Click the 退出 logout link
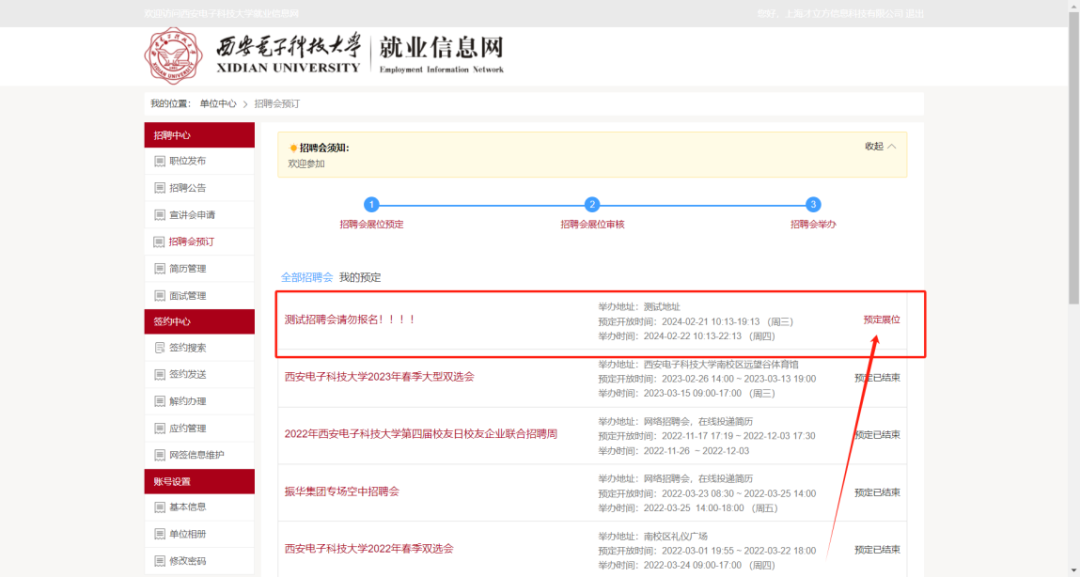This screenshot has height=577, width=1080. point(915,14)
